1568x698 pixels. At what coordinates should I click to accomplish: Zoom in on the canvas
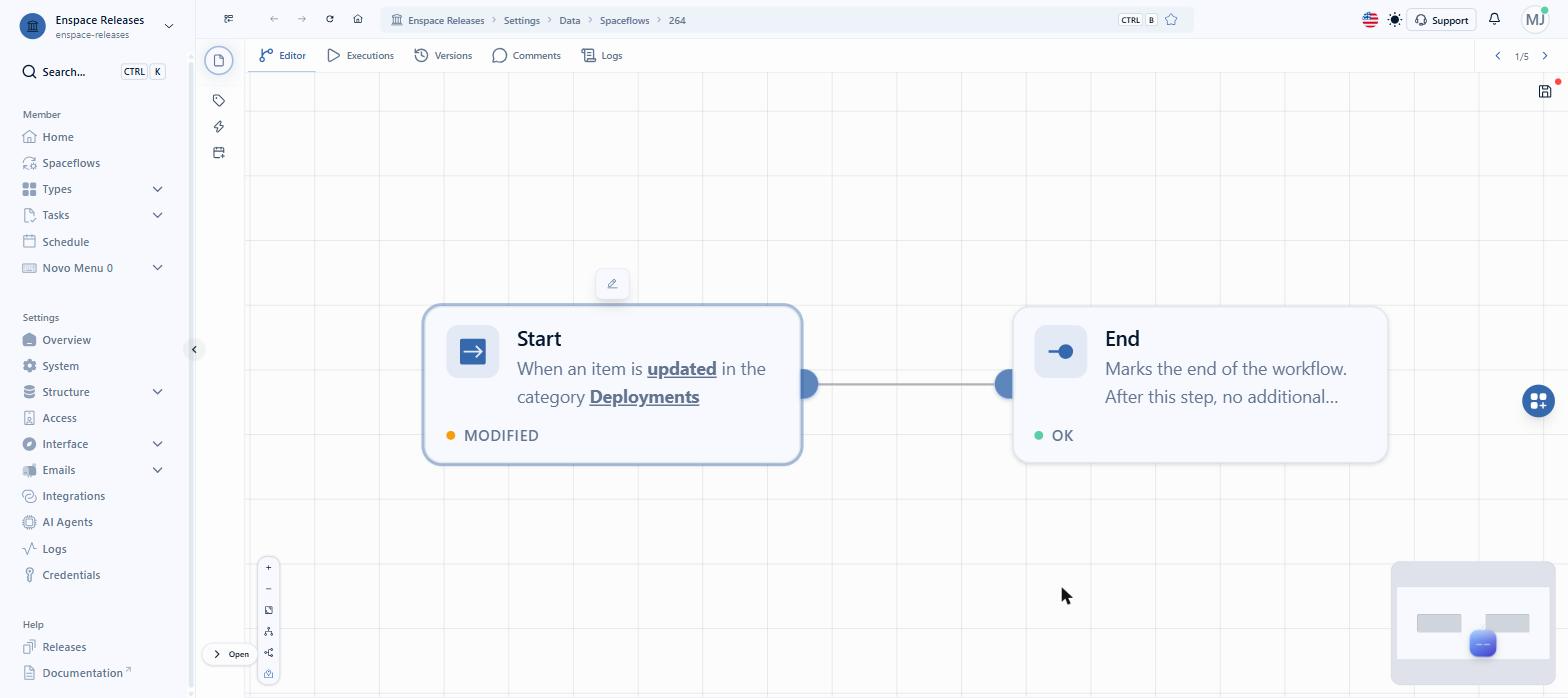(268, 567)
